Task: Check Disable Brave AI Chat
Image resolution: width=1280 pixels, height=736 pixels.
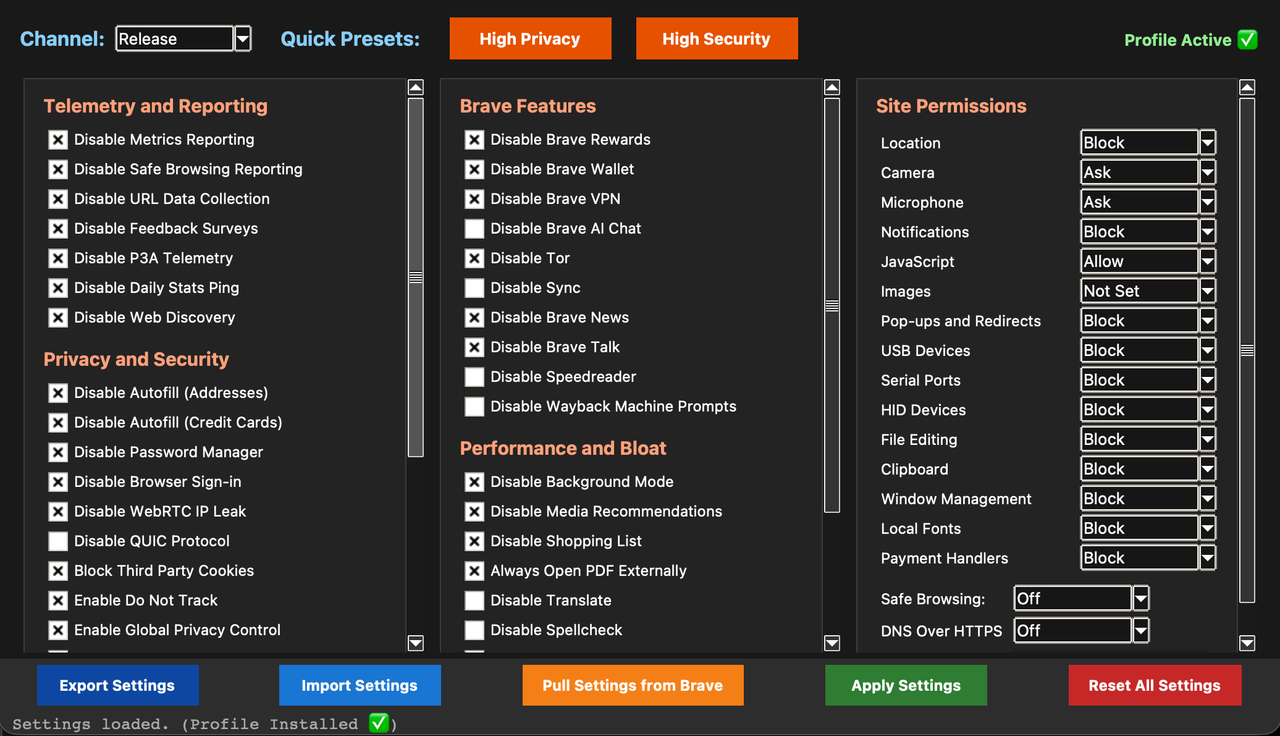Action: click(x=474, y=229)
